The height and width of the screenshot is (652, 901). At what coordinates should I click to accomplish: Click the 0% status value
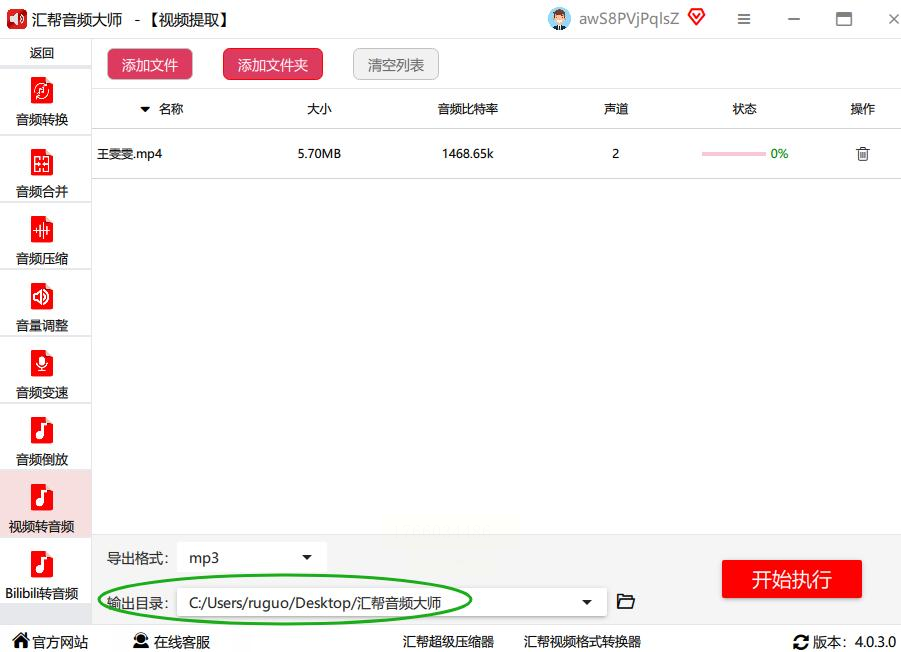click(779, 153)
